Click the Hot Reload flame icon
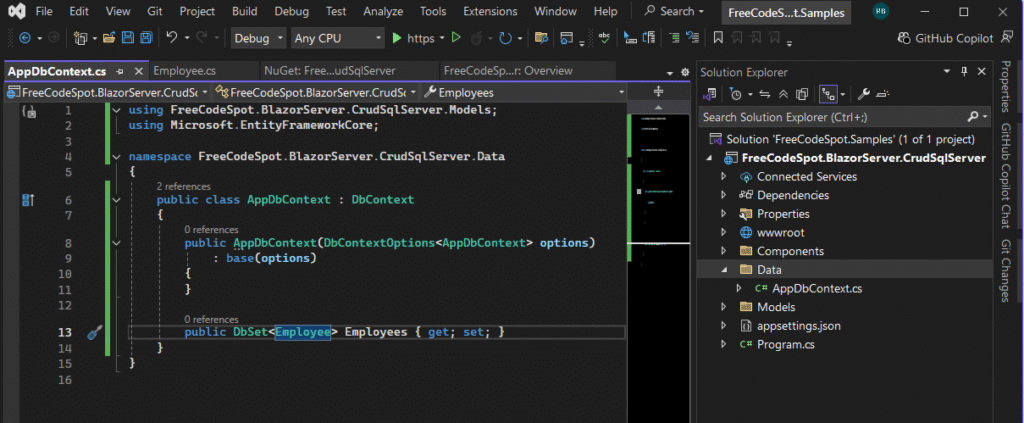Screen dimensions: 1024x423 point(477,39)
